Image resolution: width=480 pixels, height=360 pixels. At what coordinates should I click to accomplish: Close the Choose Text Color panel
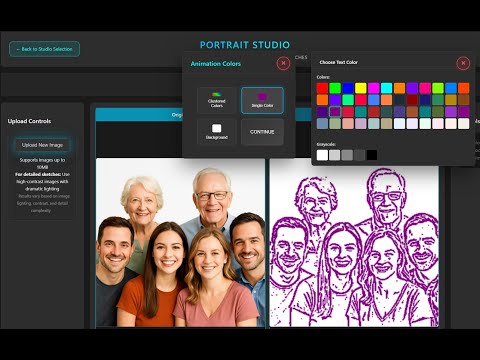point(463,63)
